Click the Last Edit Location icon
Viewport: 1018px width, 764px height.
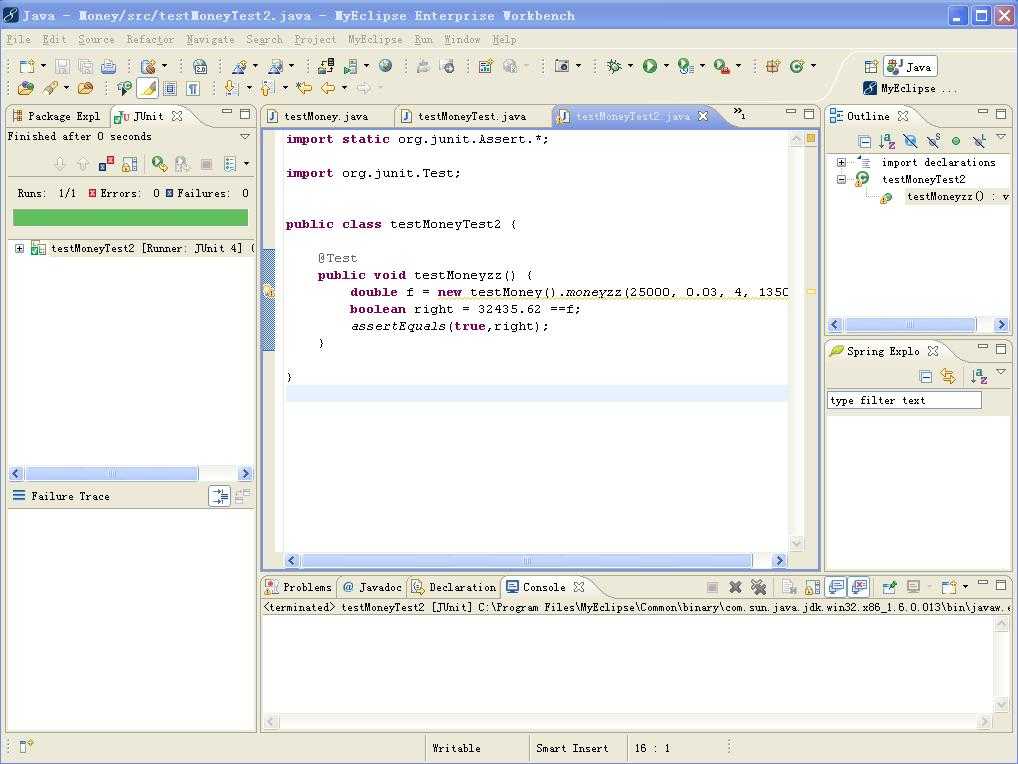pyautogui.click(x=303, y=88)
